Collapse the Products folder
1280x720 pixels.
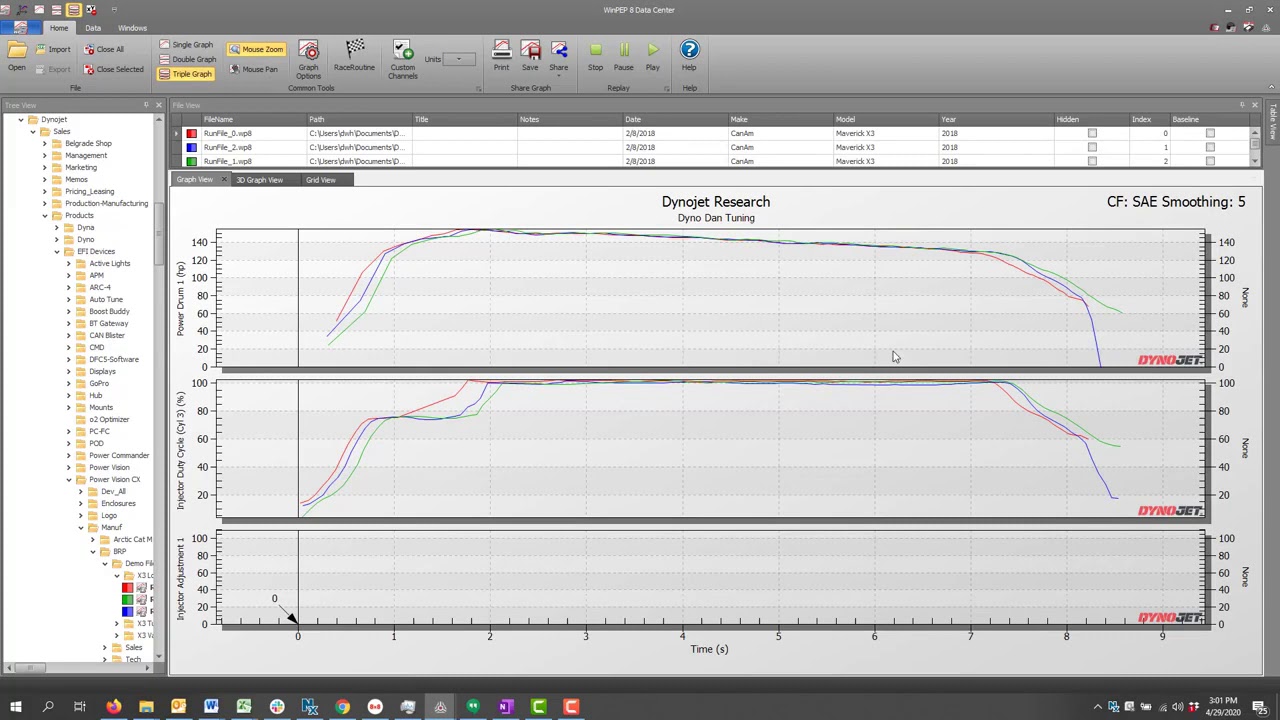pyautogui.click(x=44, y=215)
